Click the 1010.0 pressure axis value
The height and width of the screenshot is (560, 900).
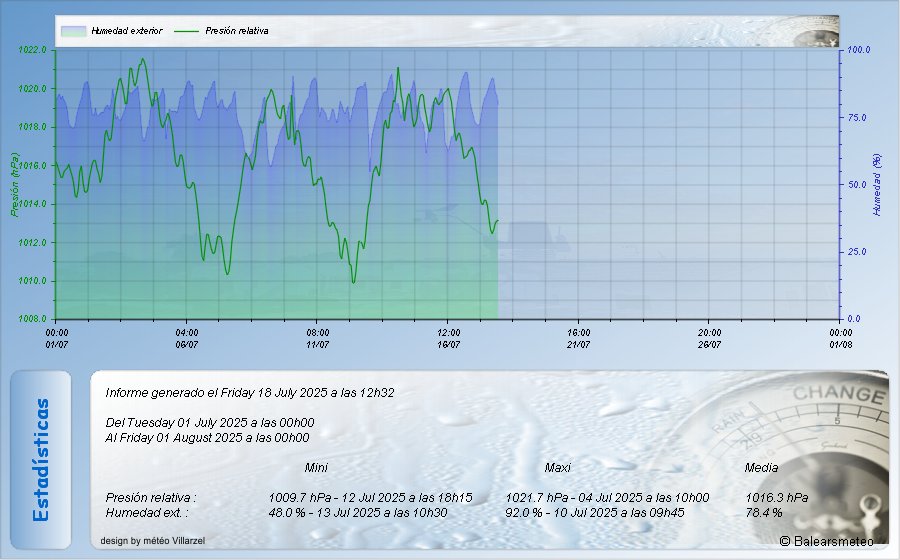[32, 281]
